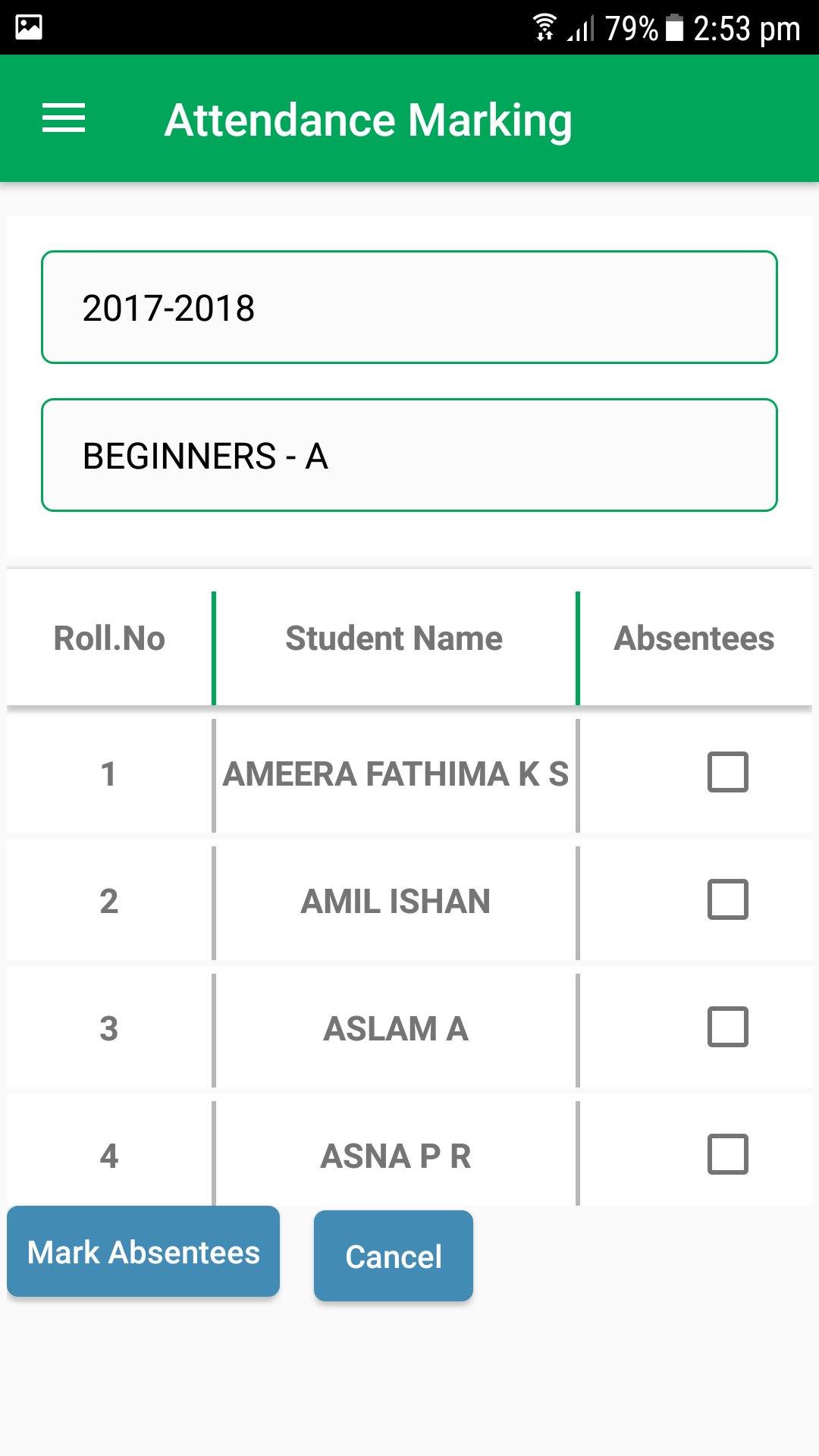Check the absentee box for Amil Ishan
Screen dimensions: 819x1456
(x=727, y=899)
